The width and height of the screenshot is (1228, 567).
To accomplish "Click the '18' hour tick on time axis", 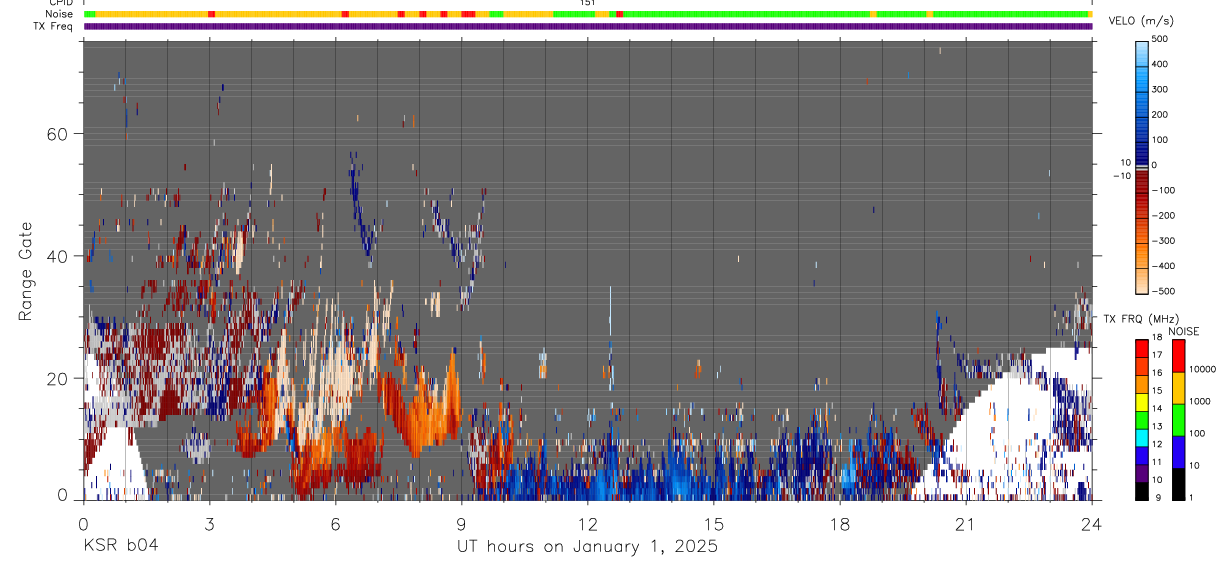I will (x=840, y=524).
